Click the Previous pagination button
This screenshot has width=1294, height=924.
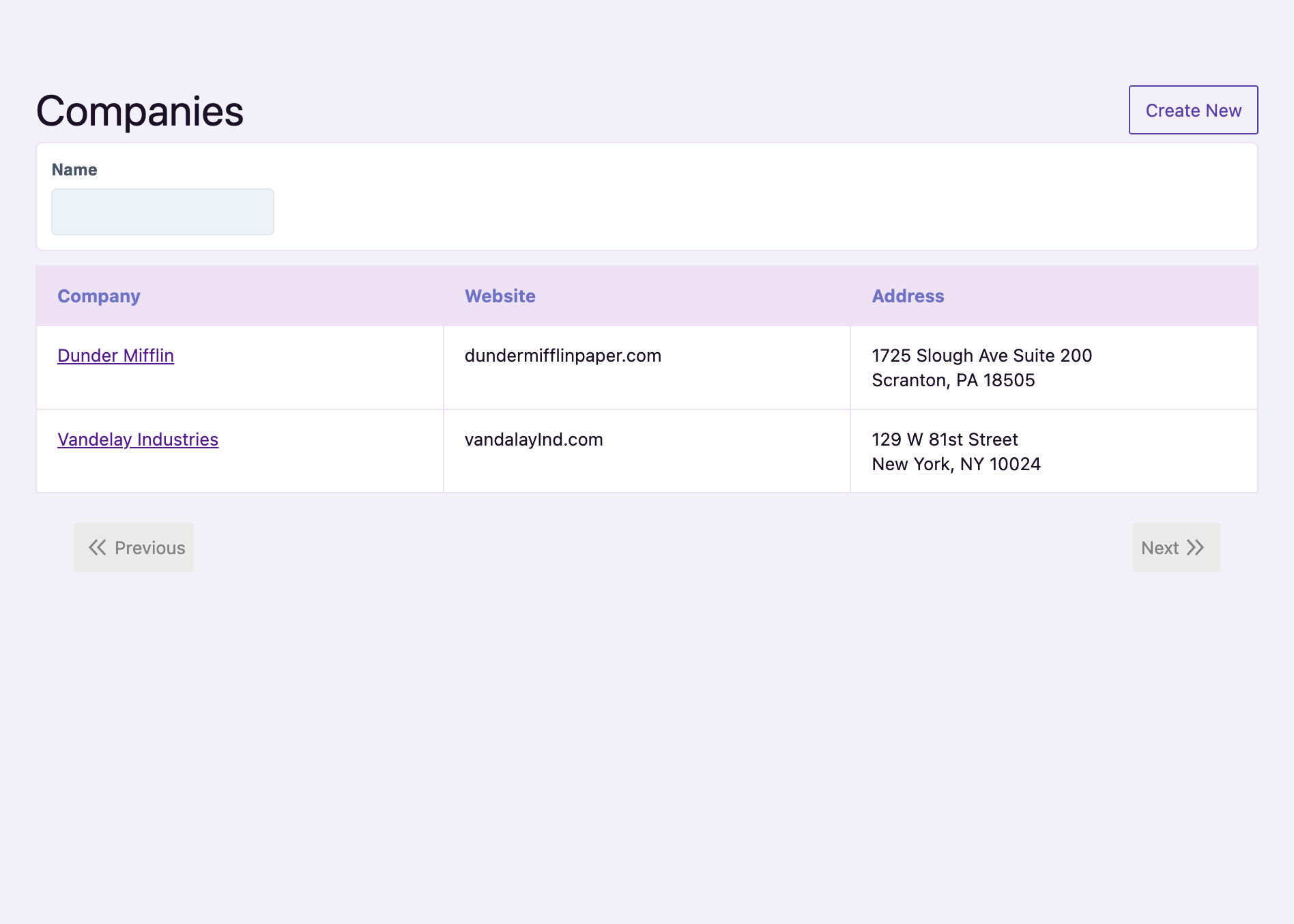(x=133, y=547)
